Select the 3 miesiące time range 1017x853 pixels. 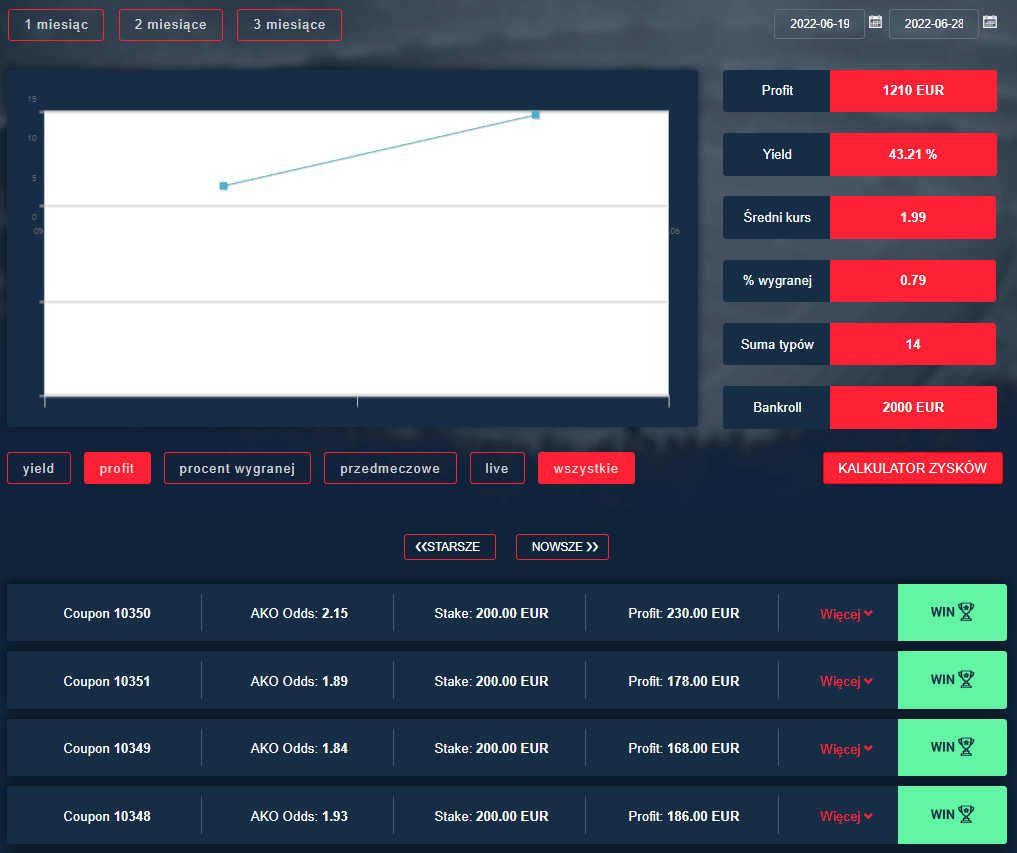[x=289, y=25]
